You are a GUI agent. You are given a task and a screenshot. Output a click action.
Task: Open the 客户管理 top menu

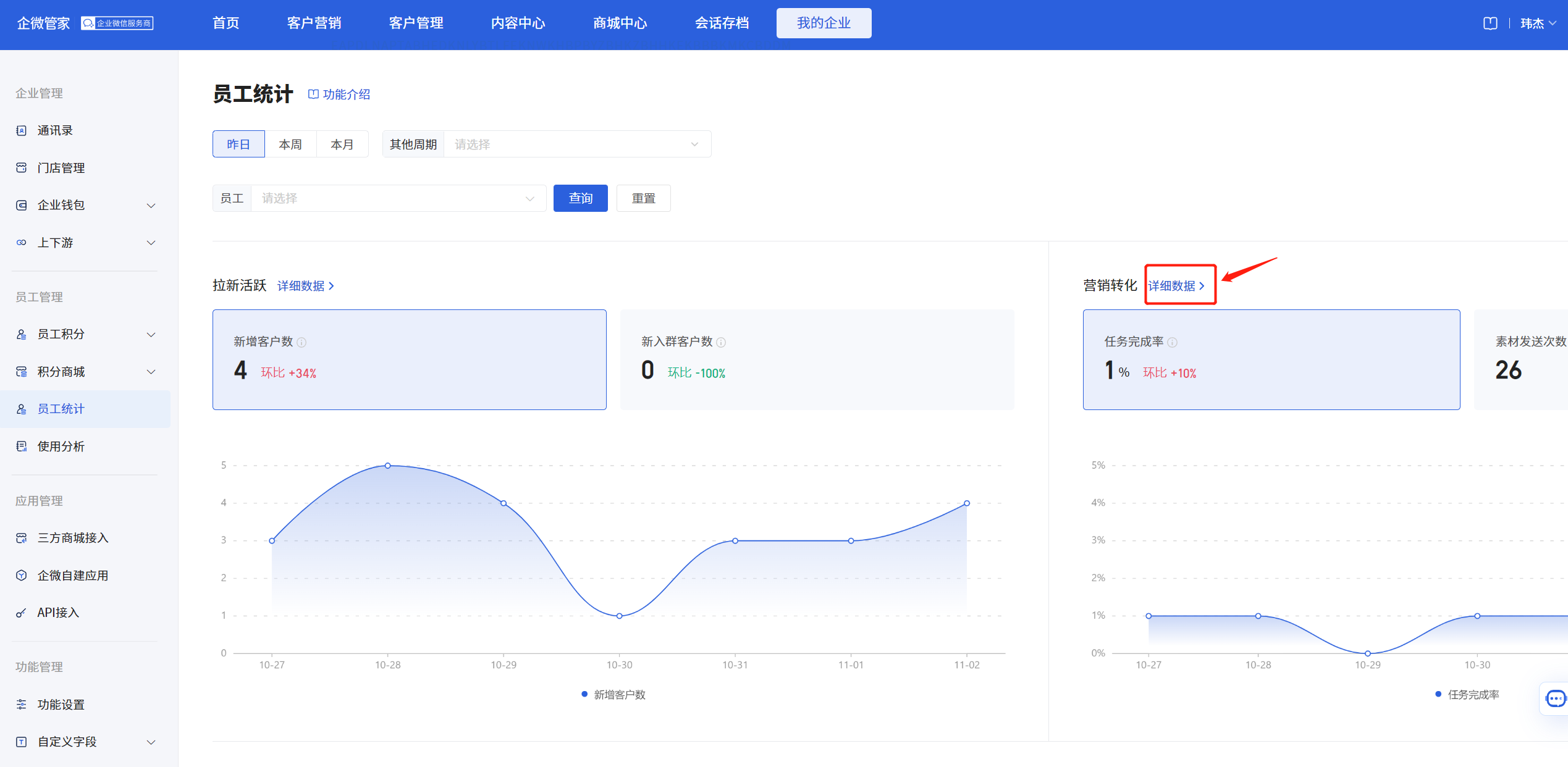coord(416,23)
